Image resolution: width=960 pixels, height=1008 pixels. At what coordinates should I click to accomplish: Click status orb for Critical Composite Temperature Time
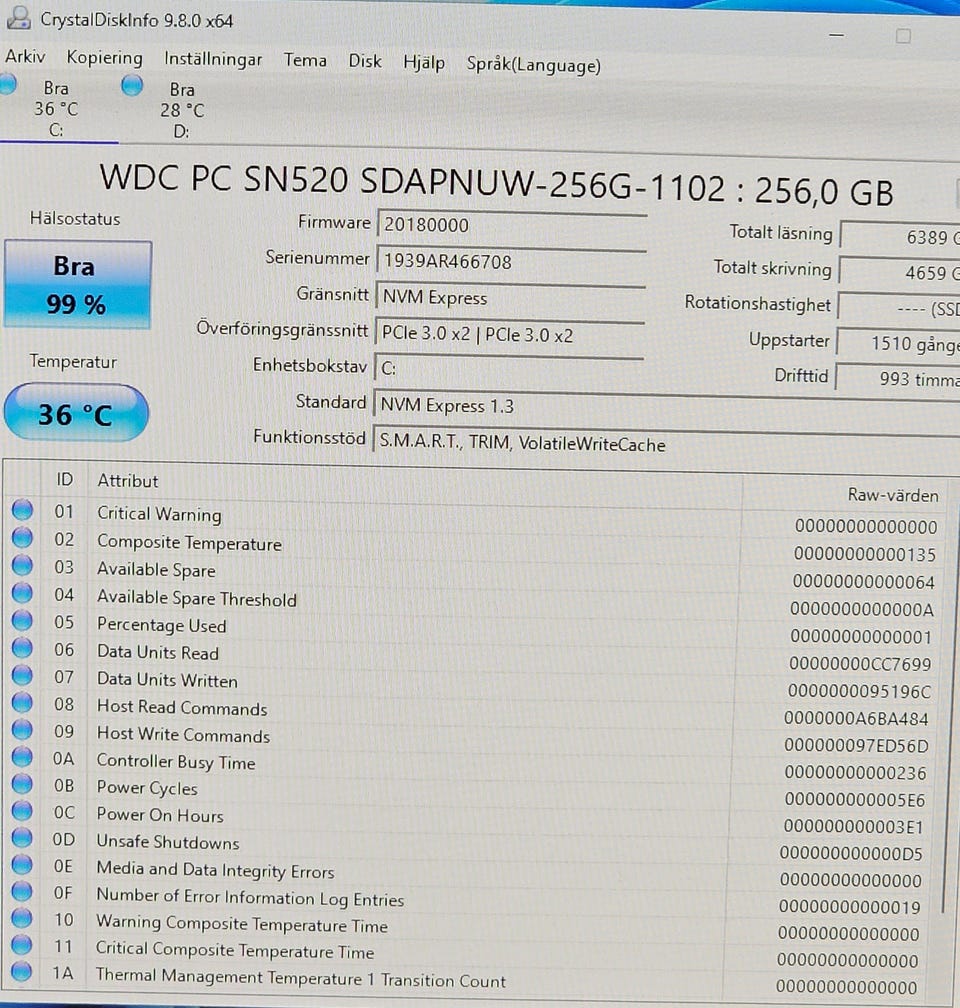[22, 944]
